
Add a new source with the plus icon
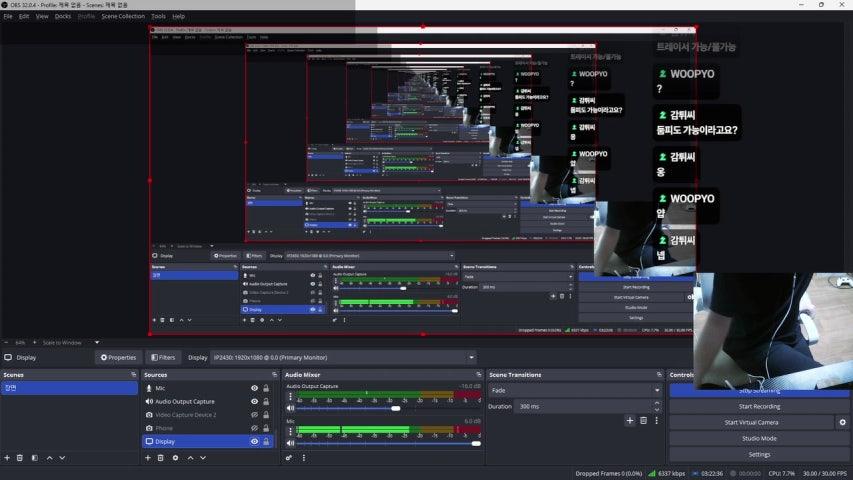pyautogui.click(x=149, y=458)
